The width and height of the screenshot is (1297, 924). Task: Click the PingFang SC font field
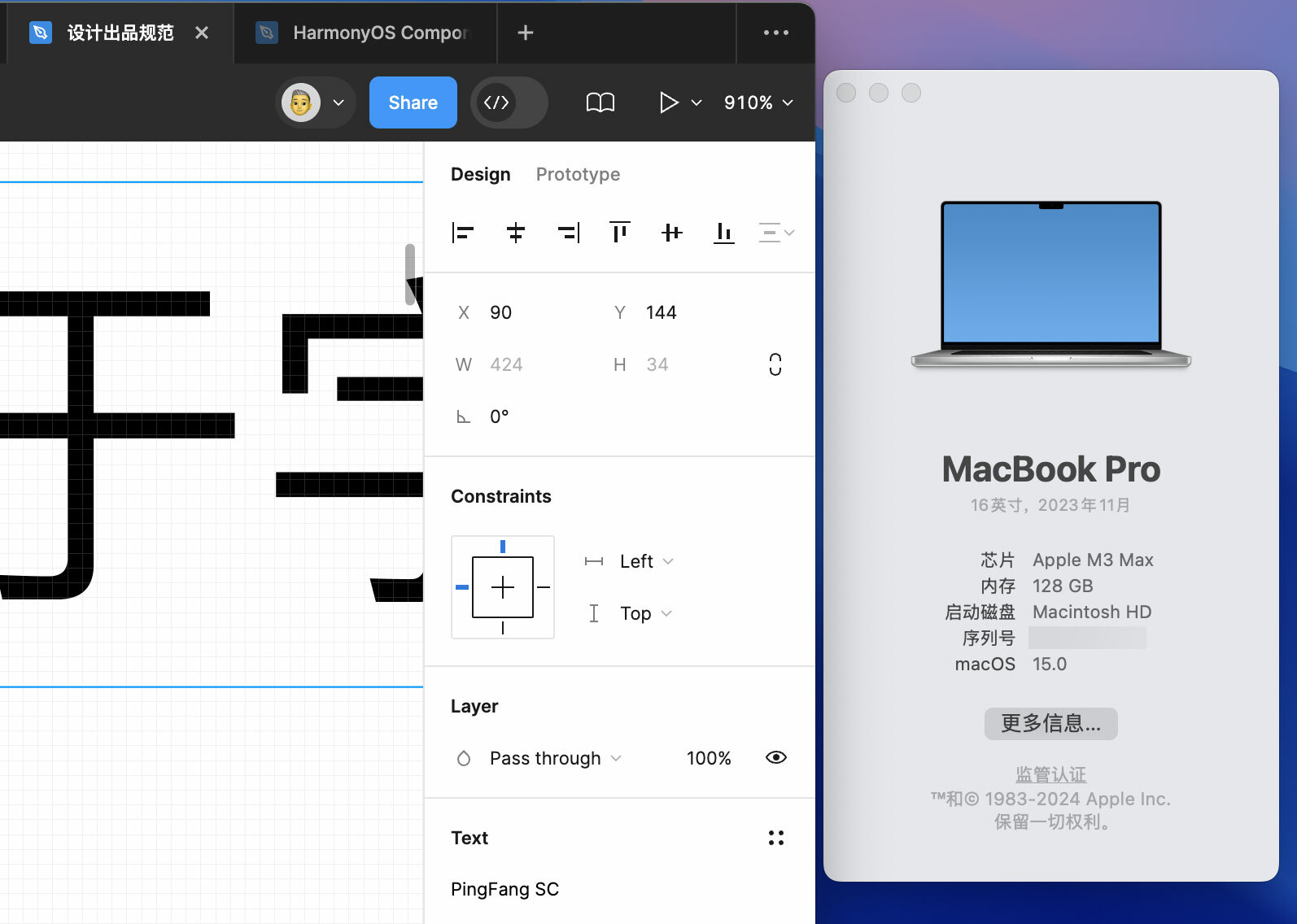coord(505,889)
